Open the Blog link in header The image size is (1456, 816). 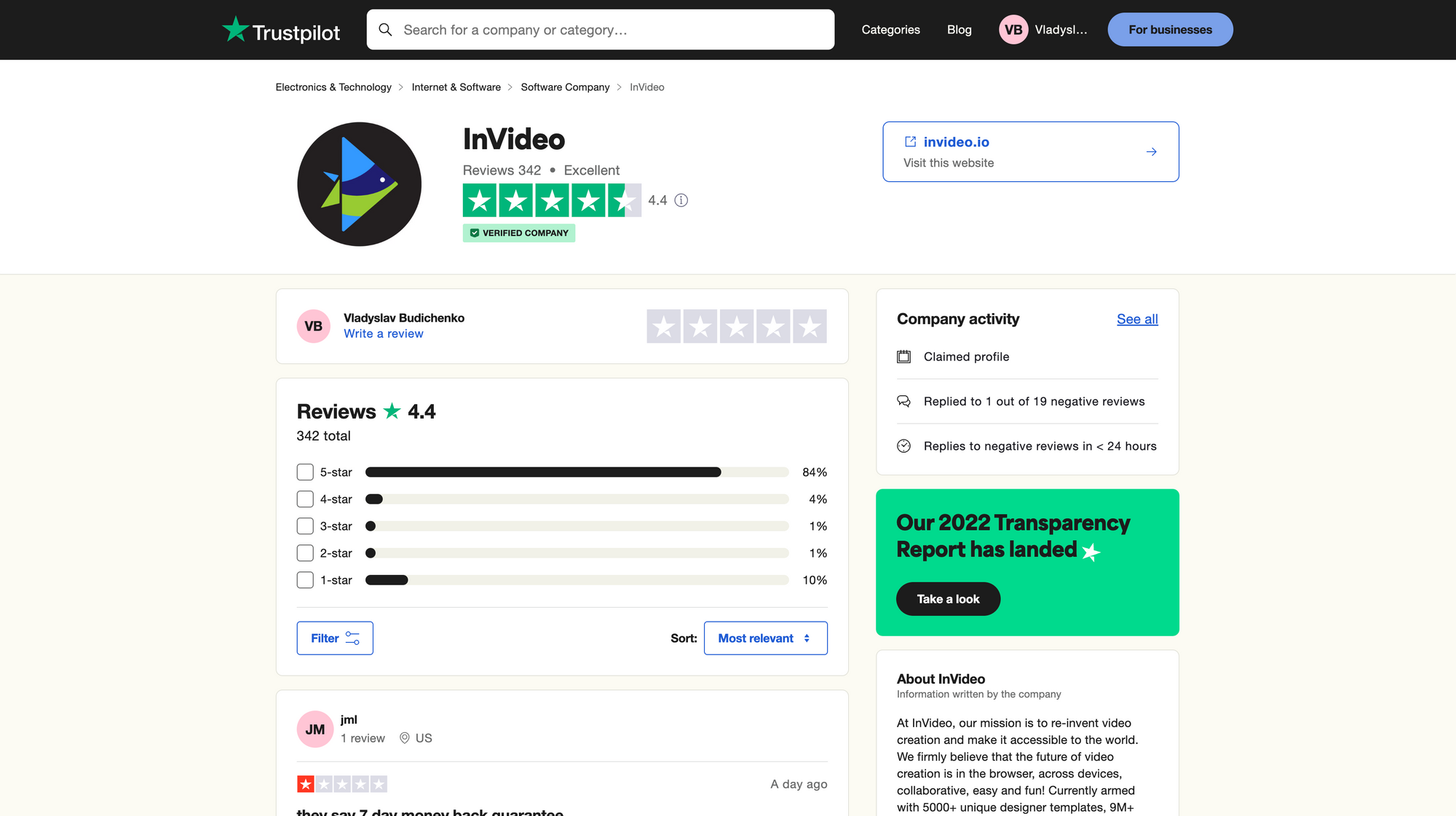point(960,30)
